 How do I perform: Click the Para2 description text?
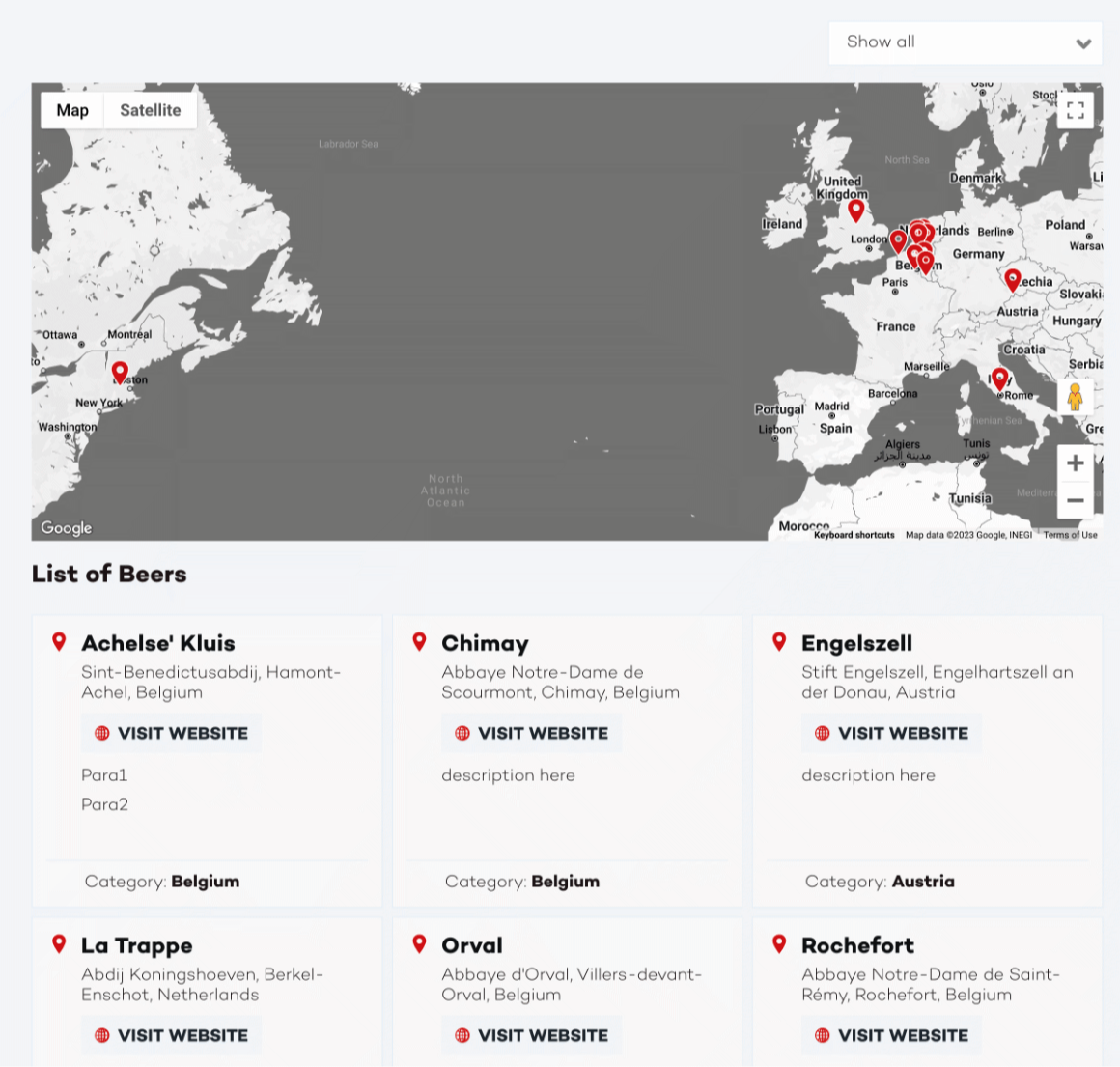click(x=104, y=804)
